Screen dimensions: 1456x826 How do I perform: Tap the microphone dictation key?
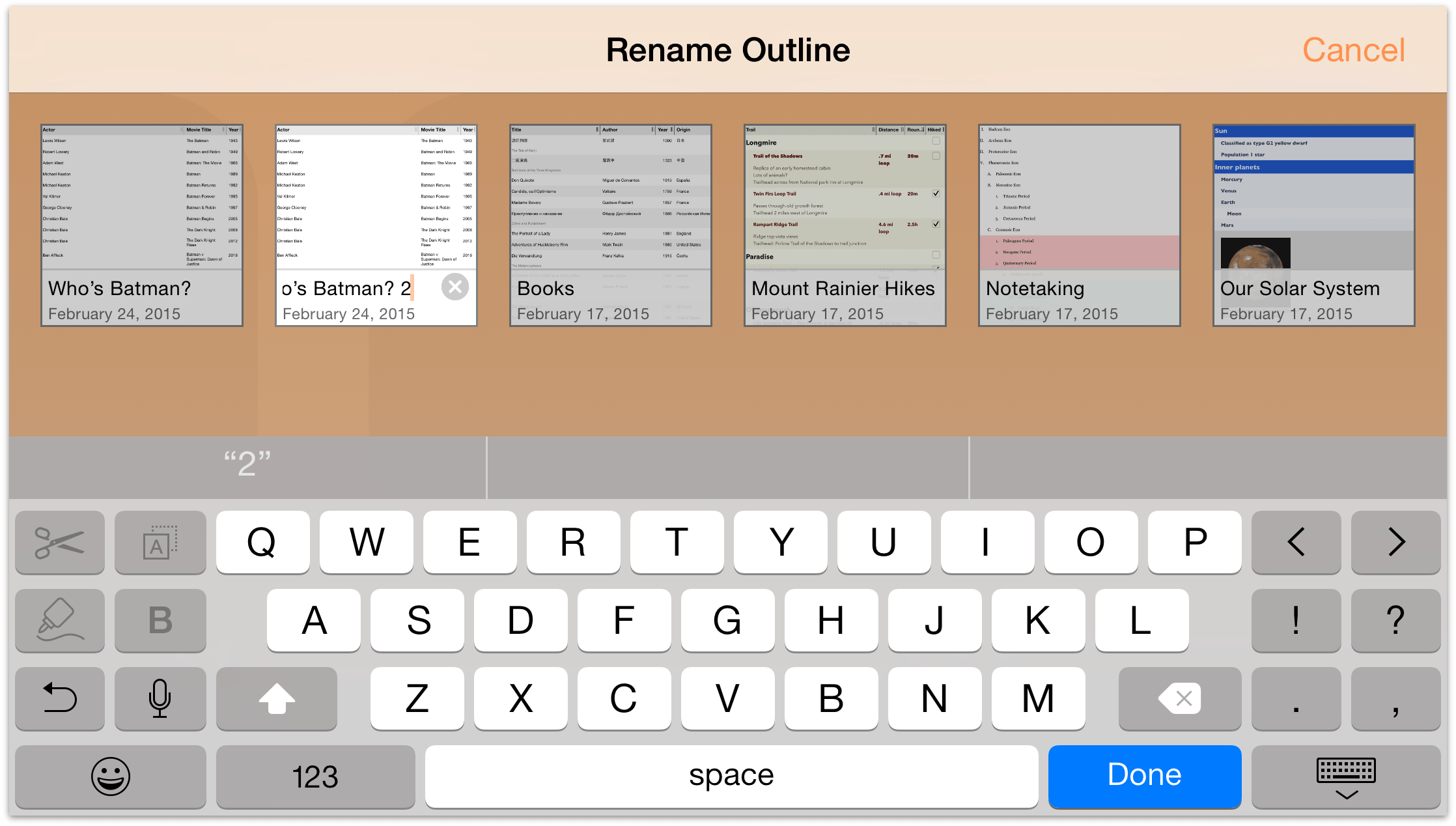(x=160, y=698)
